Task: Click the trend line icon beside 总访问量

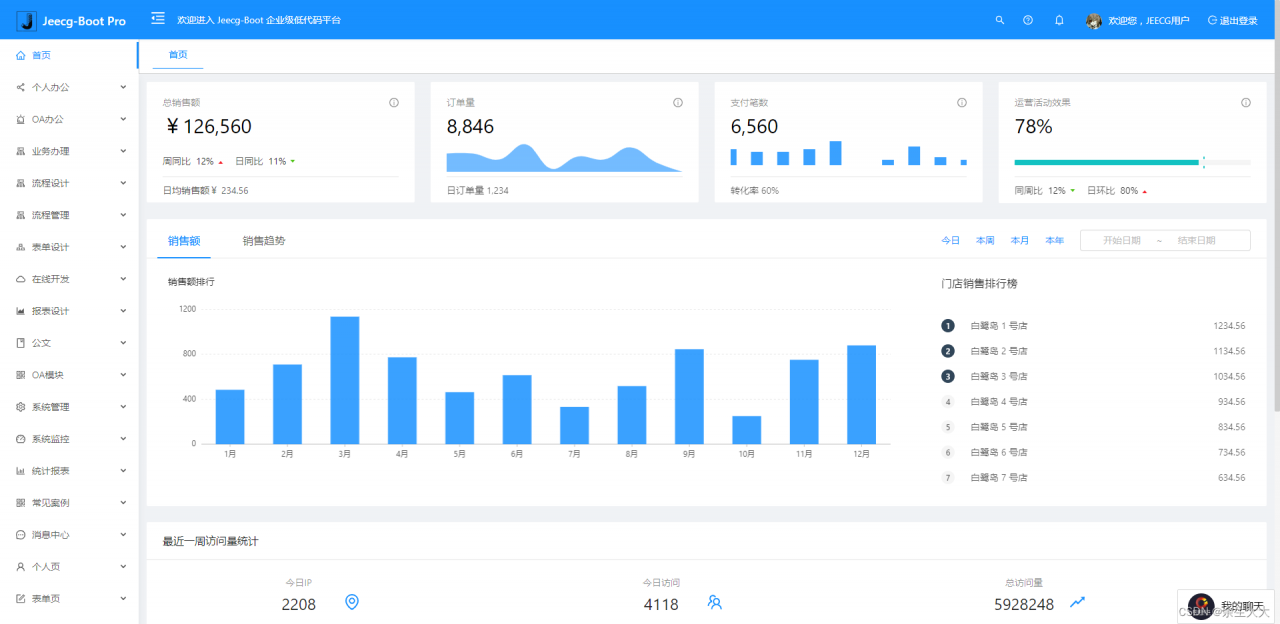Action: coord(1077,602)
